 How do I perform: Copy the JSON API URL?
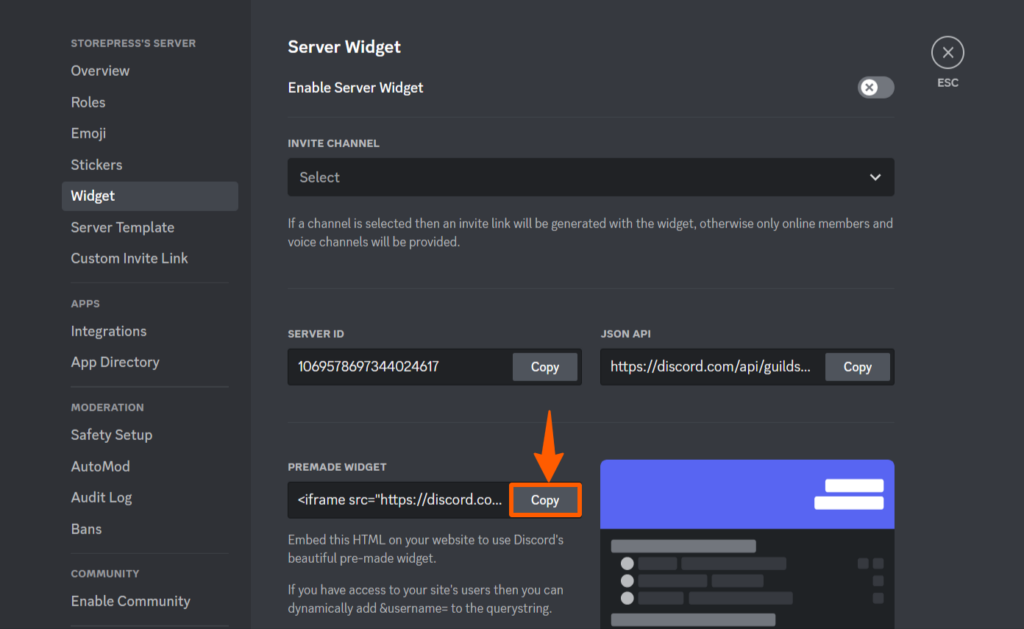(857, 367)
